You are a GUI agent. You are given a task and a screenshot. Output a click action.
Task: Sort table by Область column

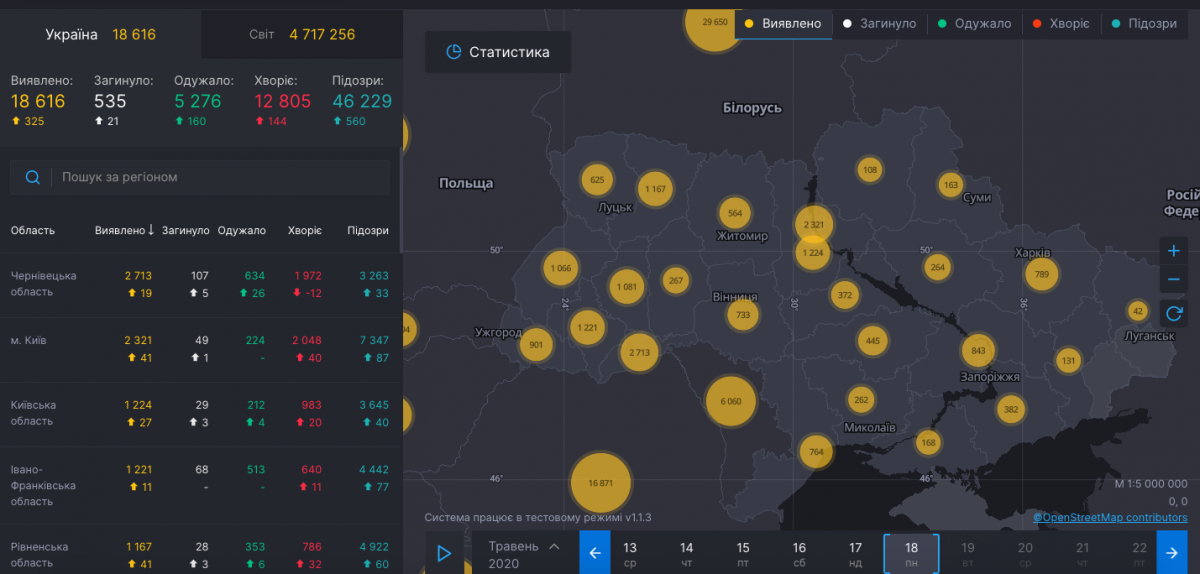[33, 230]
